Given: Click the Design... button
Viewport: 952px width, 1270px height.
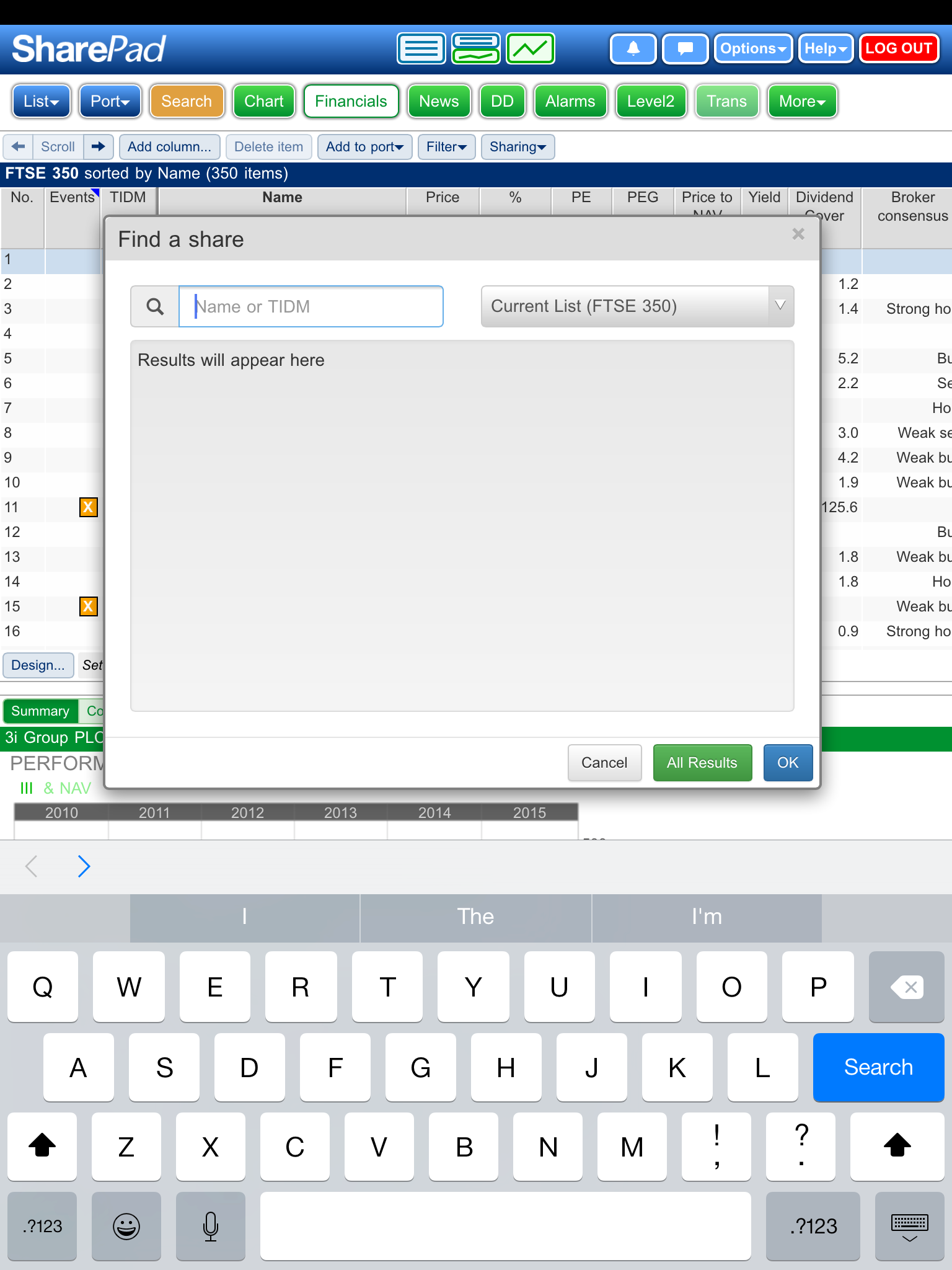Looking at the screenshot, I should (38, 665).
